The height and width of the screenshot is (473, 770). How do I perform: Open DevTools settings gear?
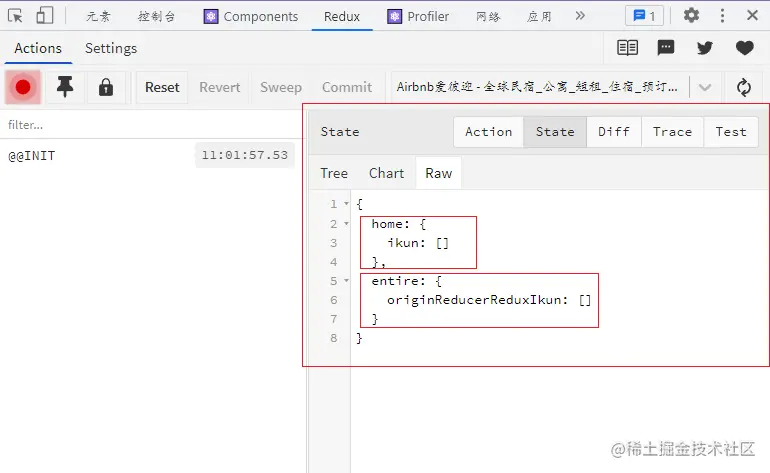[691, 15]
